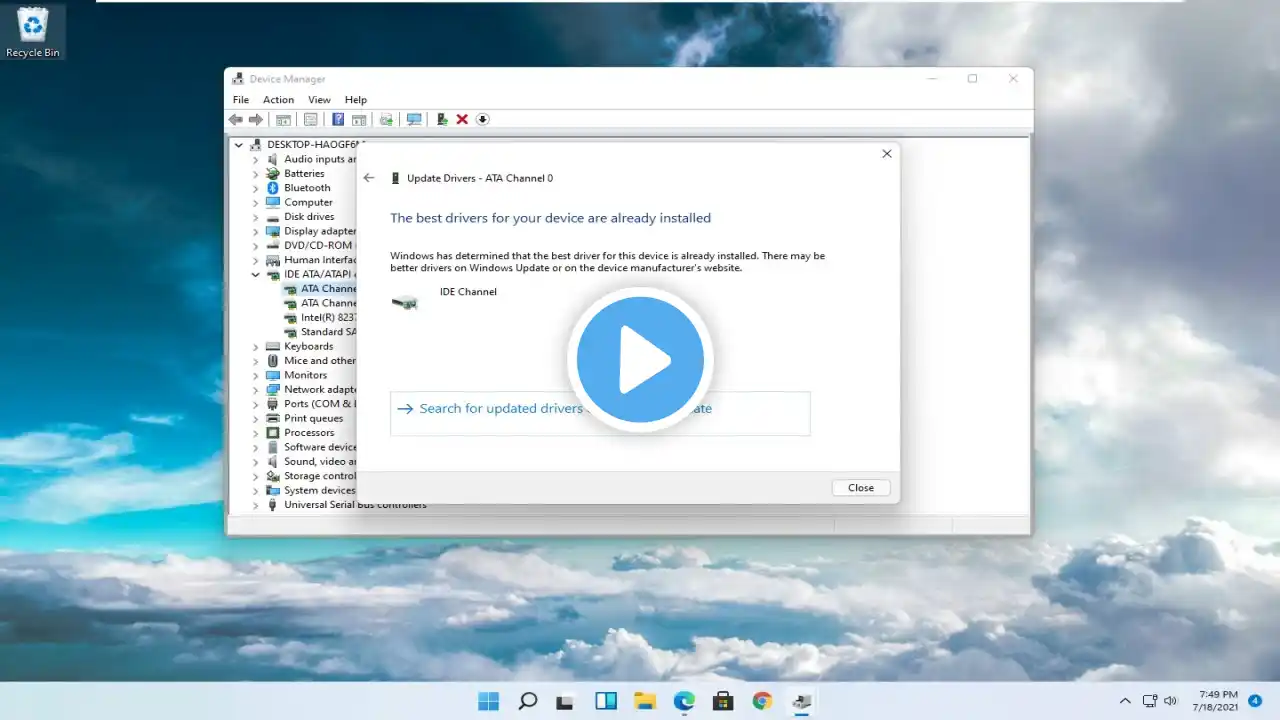Click the red X uninstall device icon

(462, 119)
